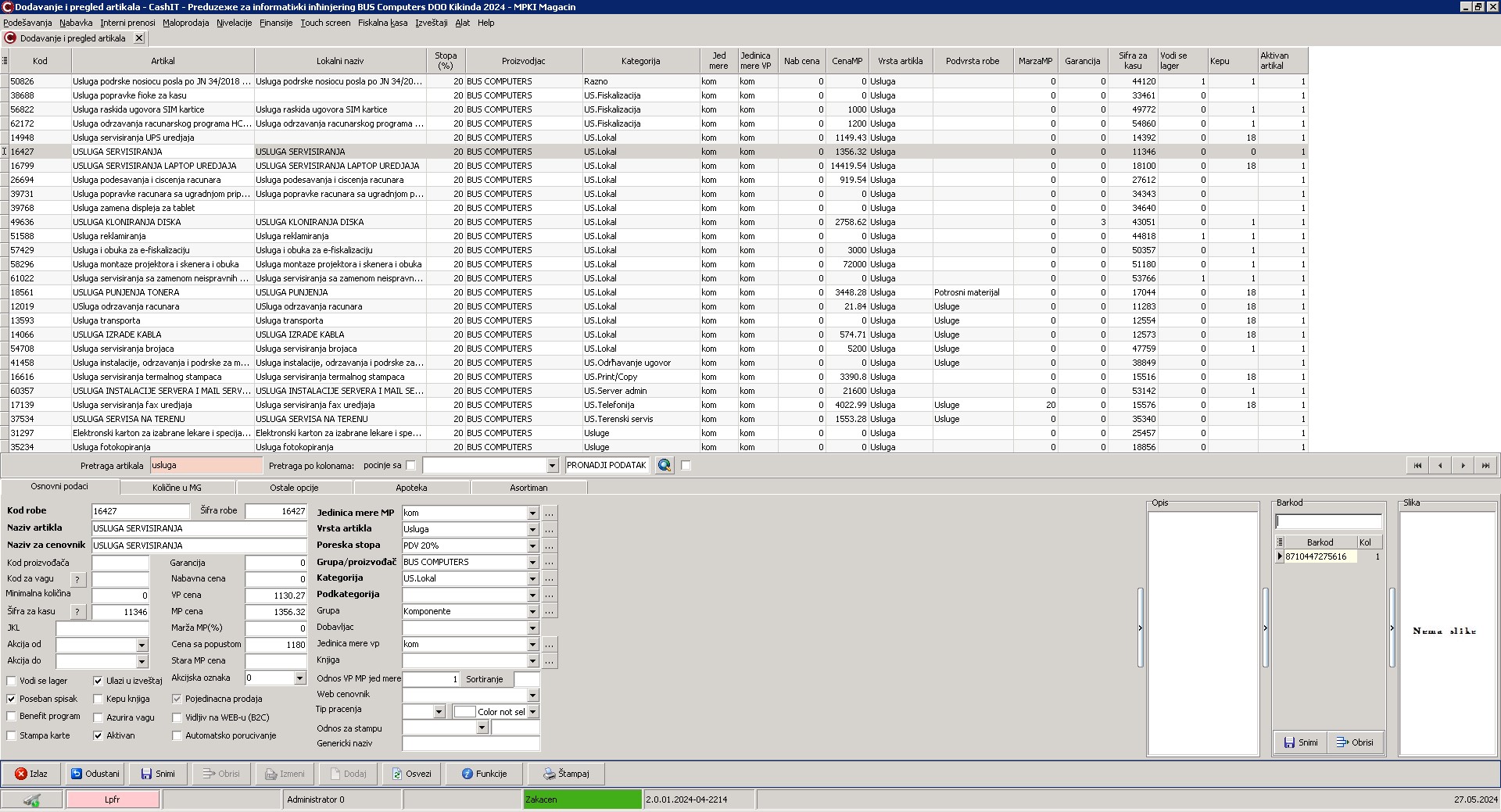The height and width of the screenshot is (812, 1501).
Task: Click the grid selector icon in barcode table header
Action: [x=1280, y=542]
